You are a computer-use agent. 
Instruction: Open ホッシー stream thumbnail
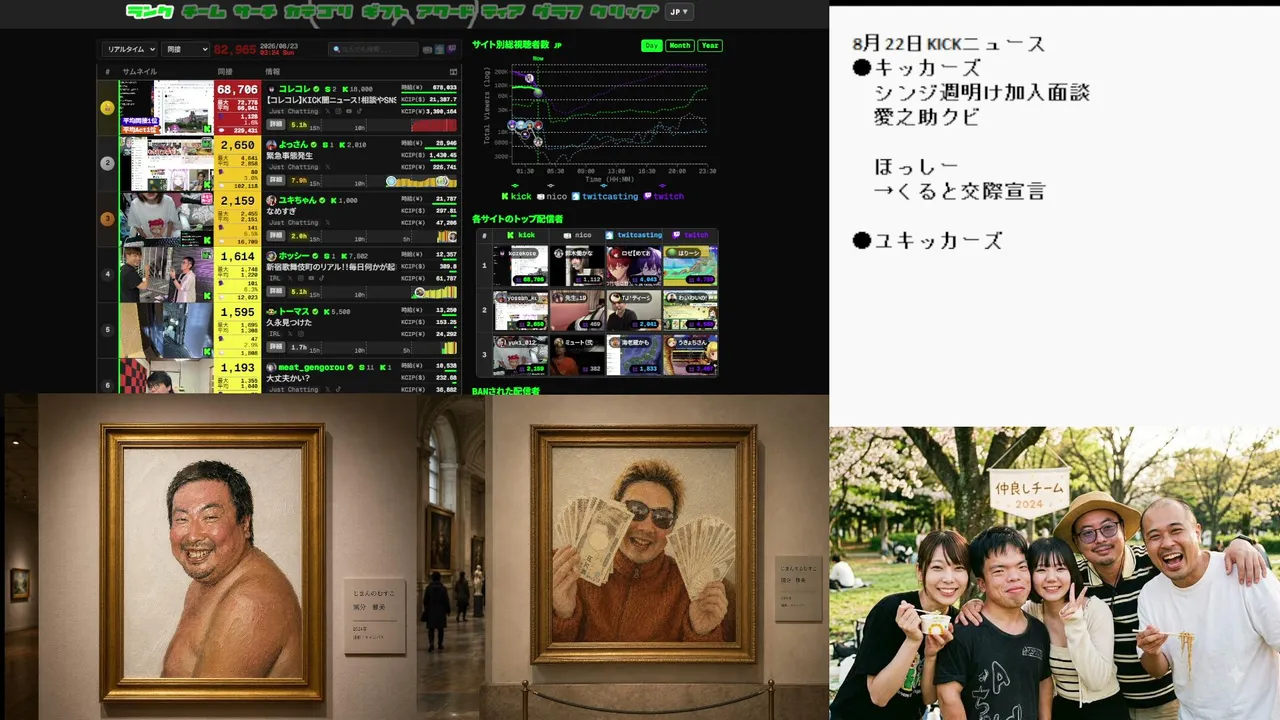pyautogui.click(x=166, y=274)
